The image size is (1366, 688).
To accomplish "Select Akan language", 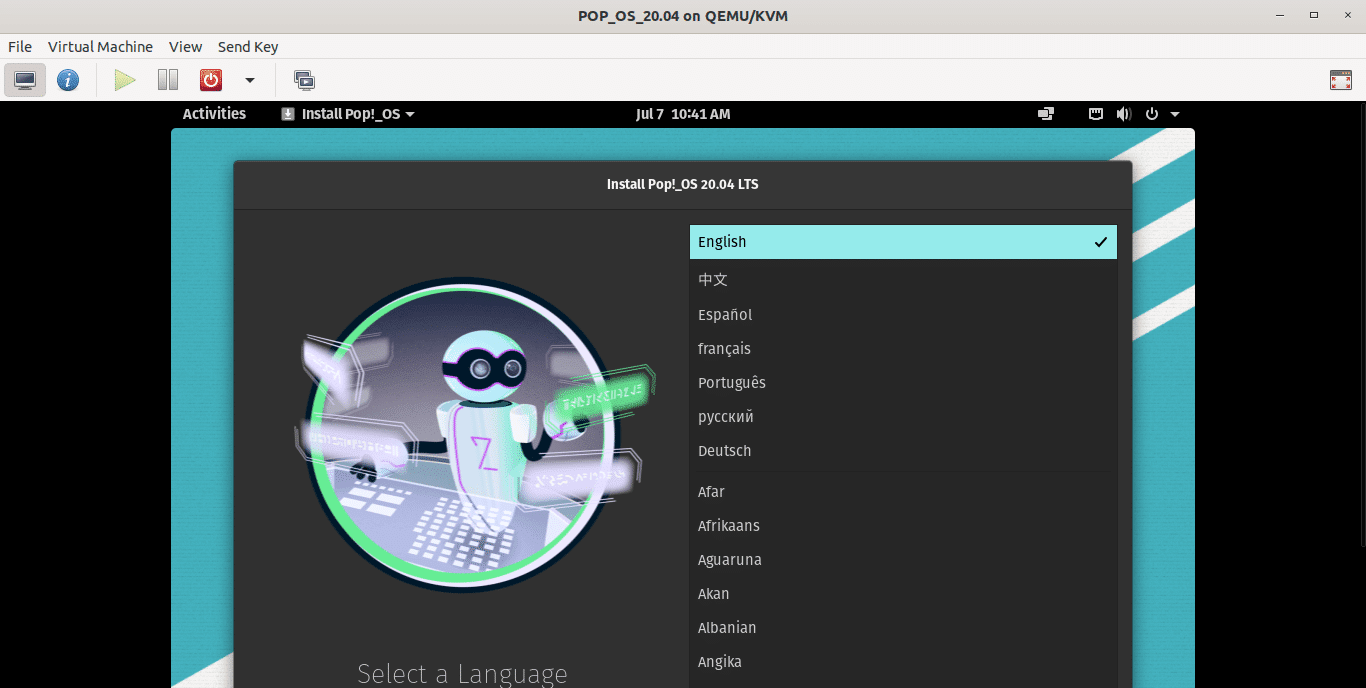I will coord(903,594).
